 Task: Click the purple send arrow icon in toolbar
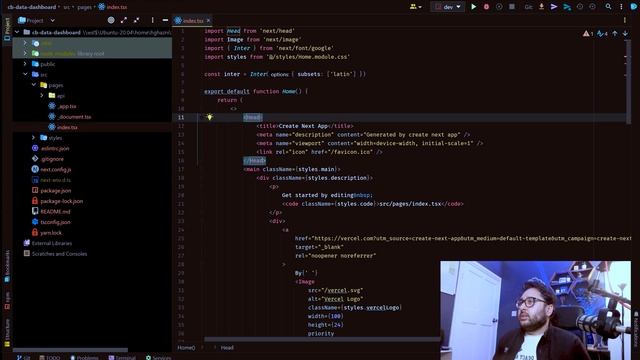(x=554, y=7)
